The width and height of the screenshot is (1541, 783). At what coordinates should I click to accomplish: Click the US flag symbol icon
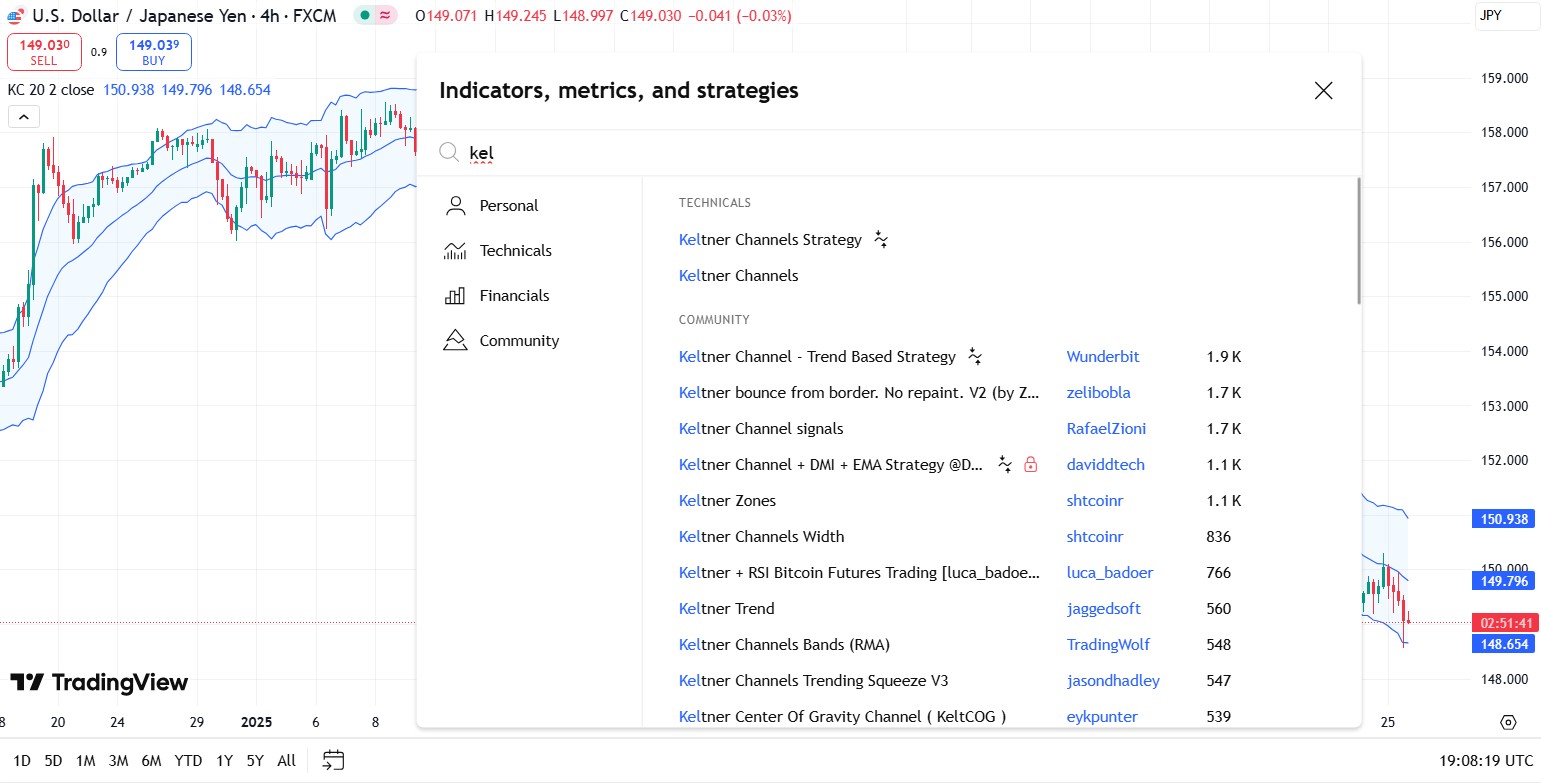click(x=15, y=16)
